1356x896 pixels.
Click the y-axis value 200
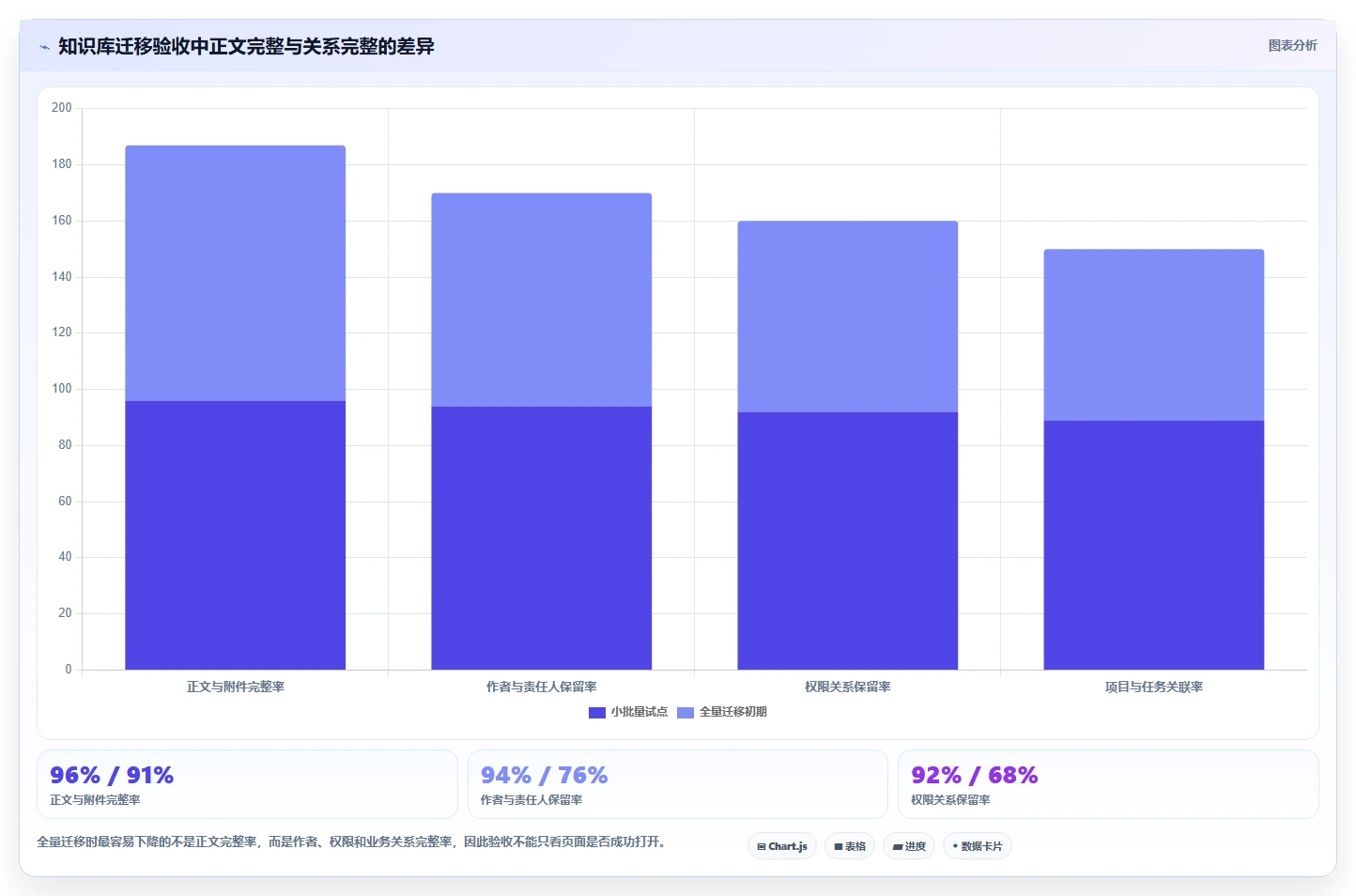tap(62, 108)
